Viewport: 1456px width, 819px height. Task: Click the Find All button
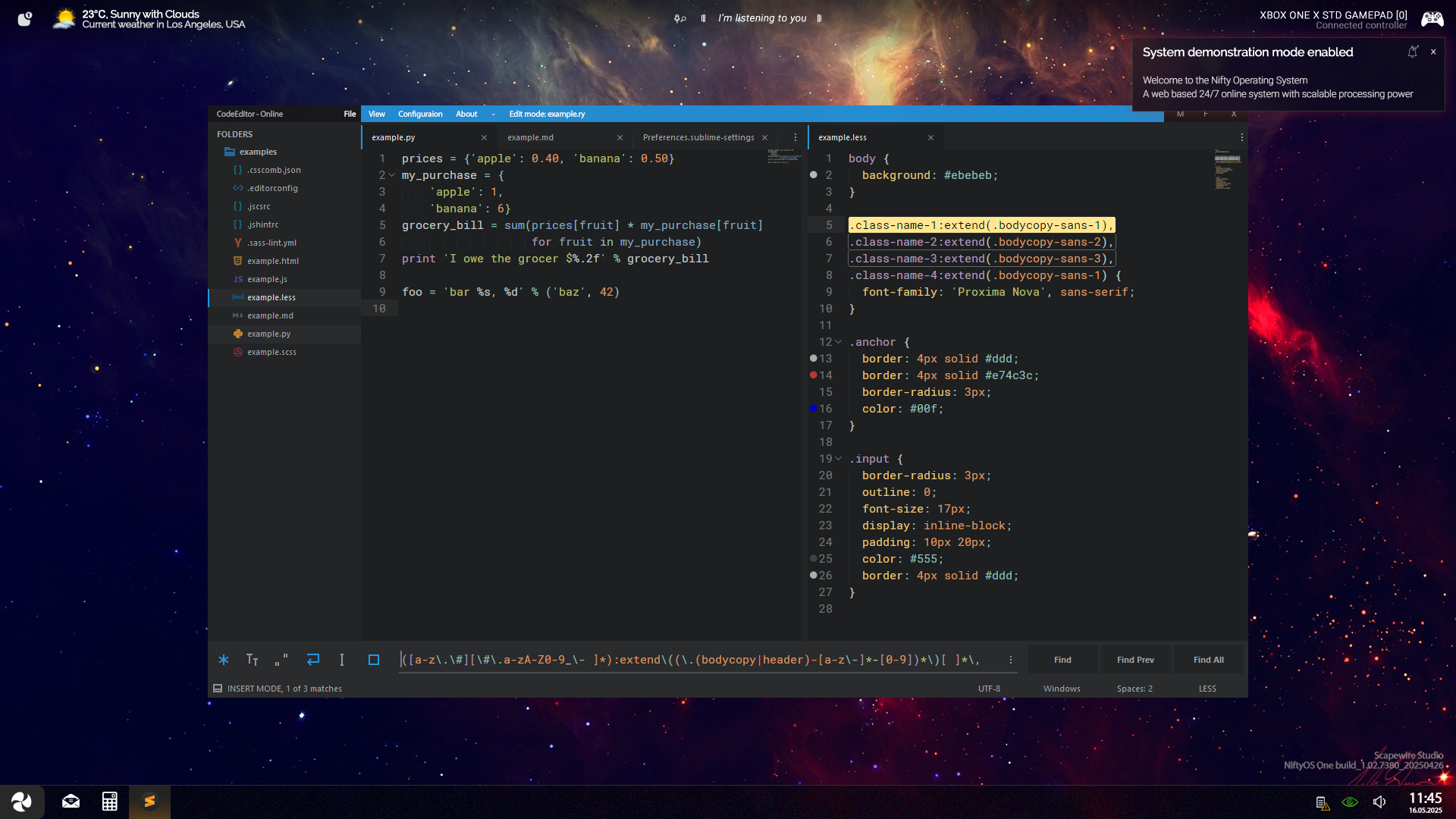pos(1208,660)
